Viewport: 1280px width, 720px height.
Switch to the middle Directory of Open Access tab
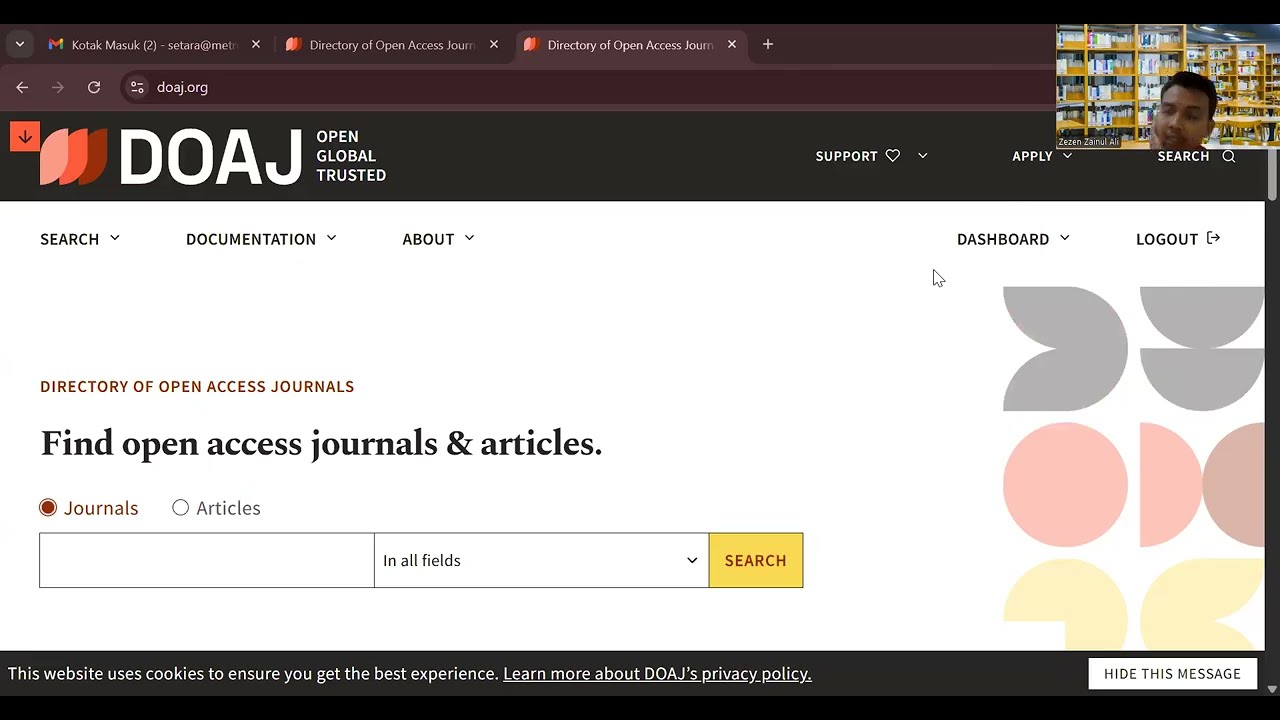(392, 44)
